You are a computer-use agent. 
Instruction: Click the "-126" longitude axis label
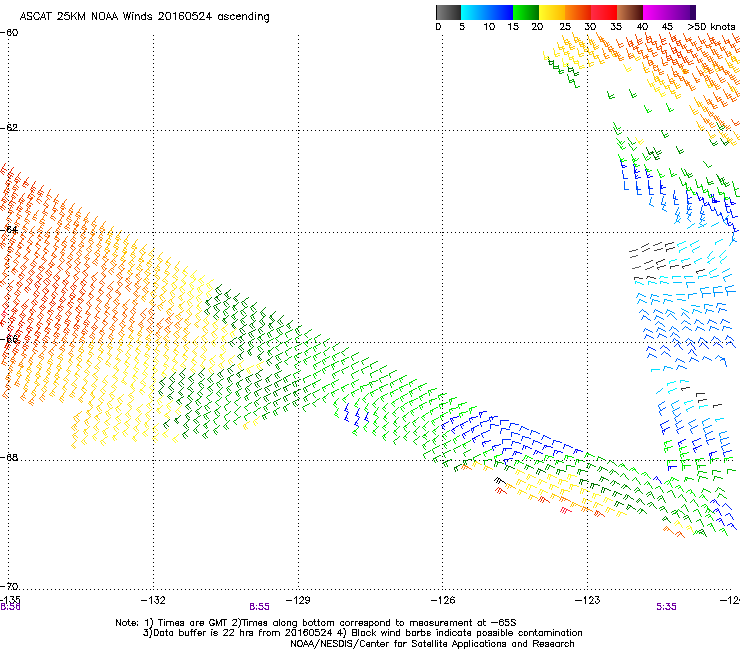click(443, 600)
